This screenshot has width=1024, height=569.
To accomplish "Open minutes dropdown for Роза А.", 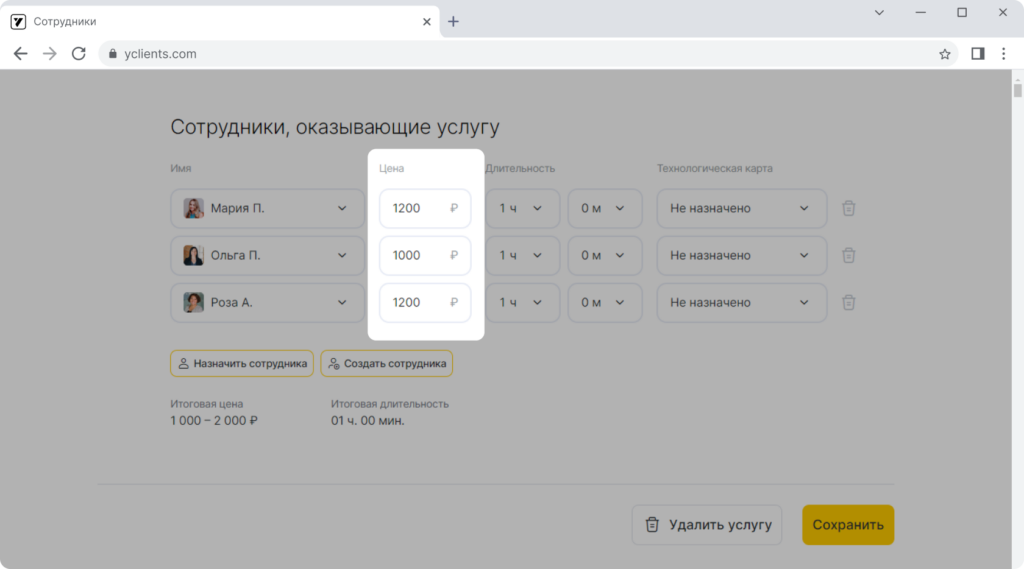I will pos(605,302).
